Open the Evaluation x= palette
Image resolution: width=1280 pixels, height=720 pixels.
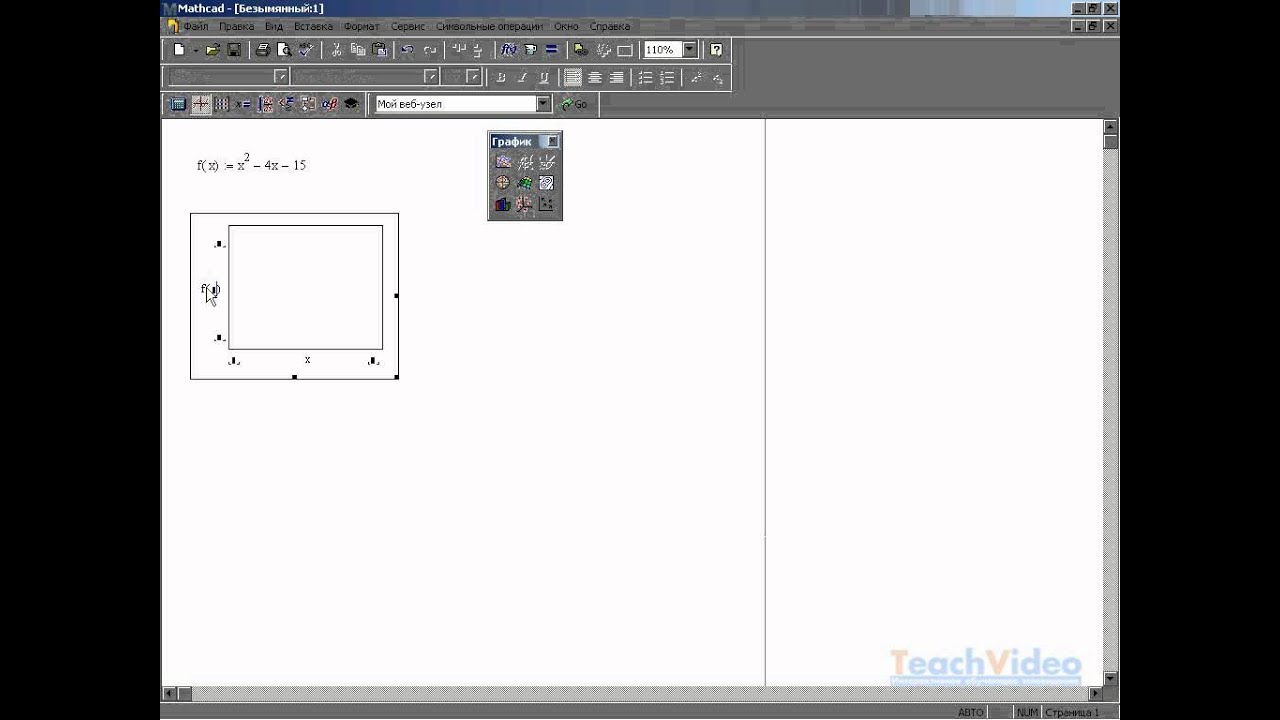point(243,104)
